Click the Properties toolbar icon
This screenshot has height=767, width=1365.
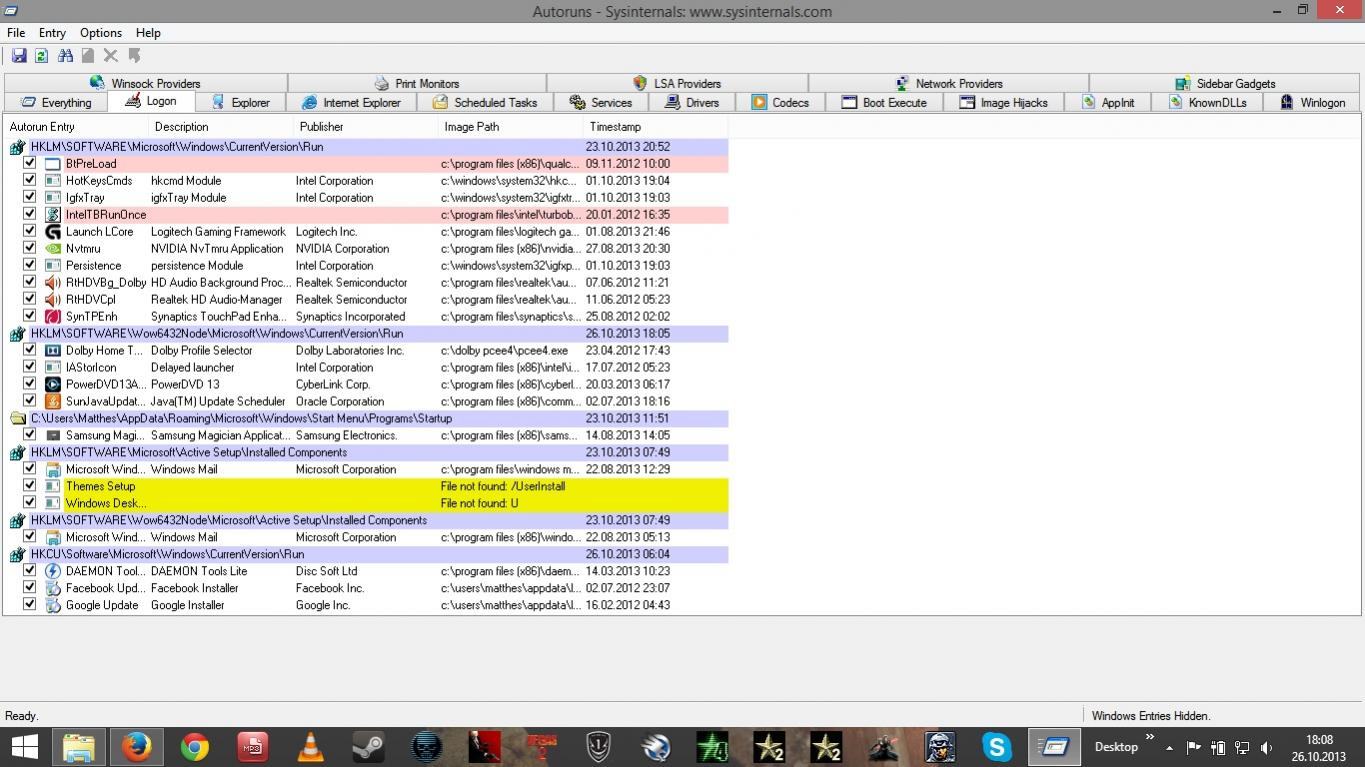88,56
